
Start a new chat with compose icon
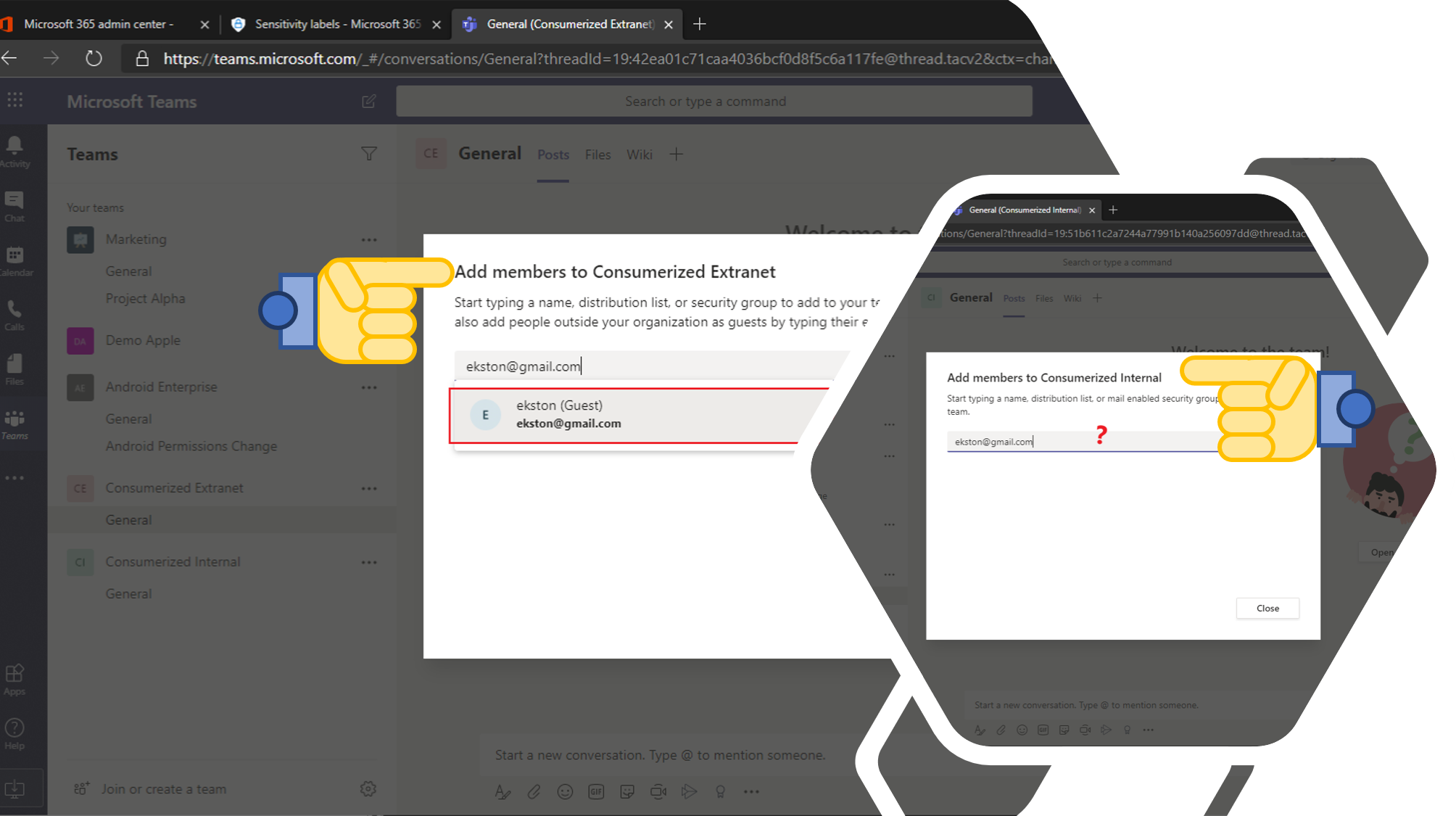[x=369, y=102]
